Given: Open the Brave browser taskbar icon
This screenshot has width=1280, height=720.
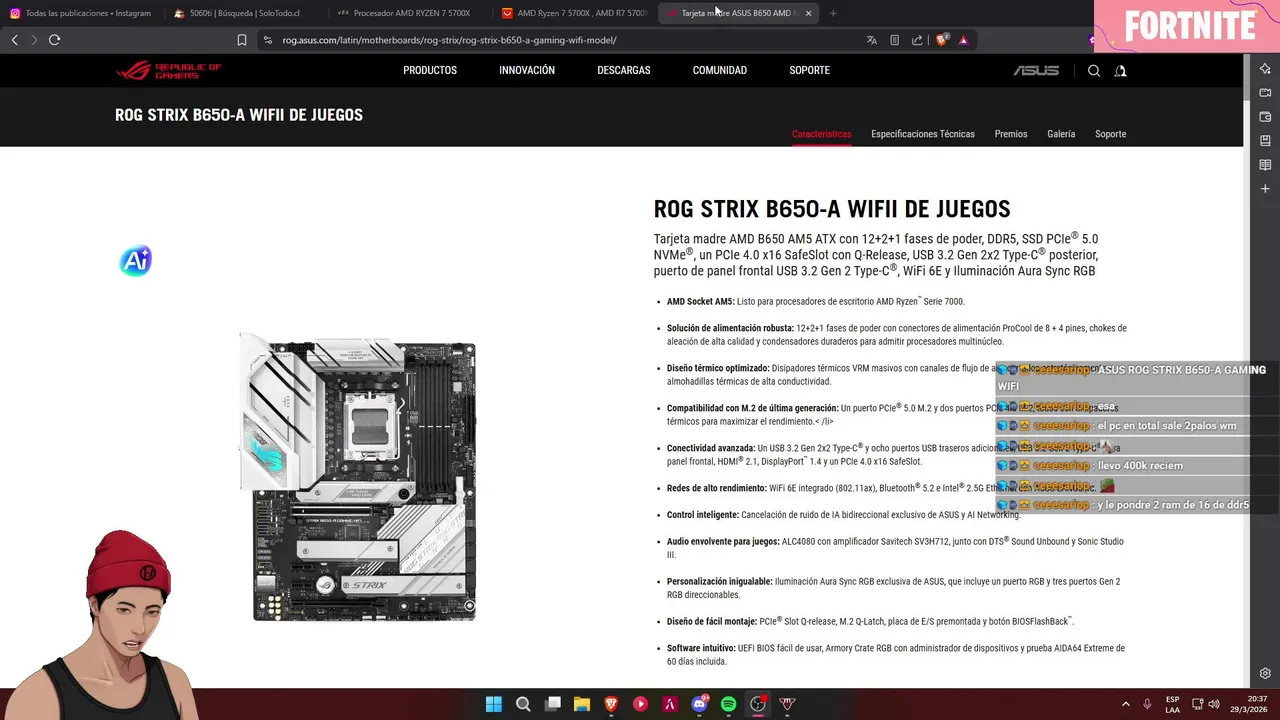Looking at the screenshot, I should (x=611, y=704).
